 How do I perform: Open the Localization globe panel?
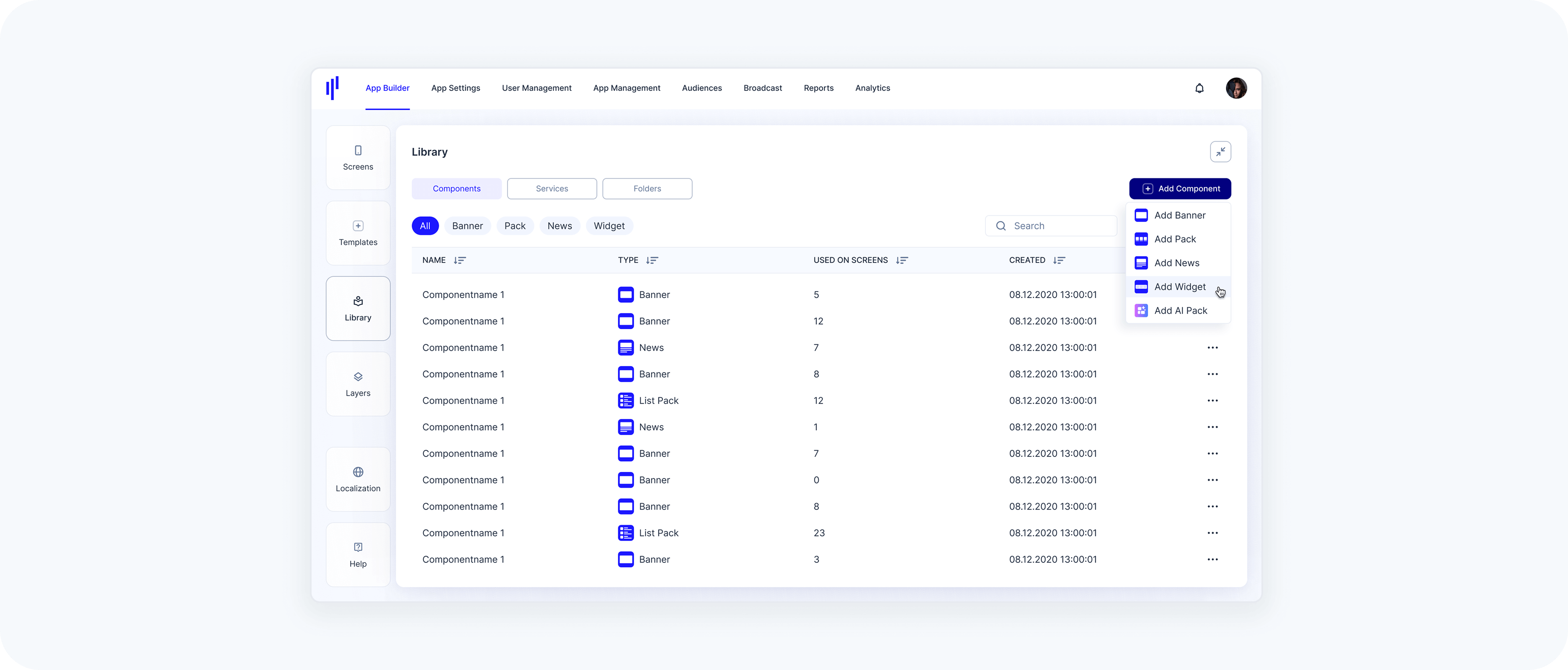pos(358,479)
